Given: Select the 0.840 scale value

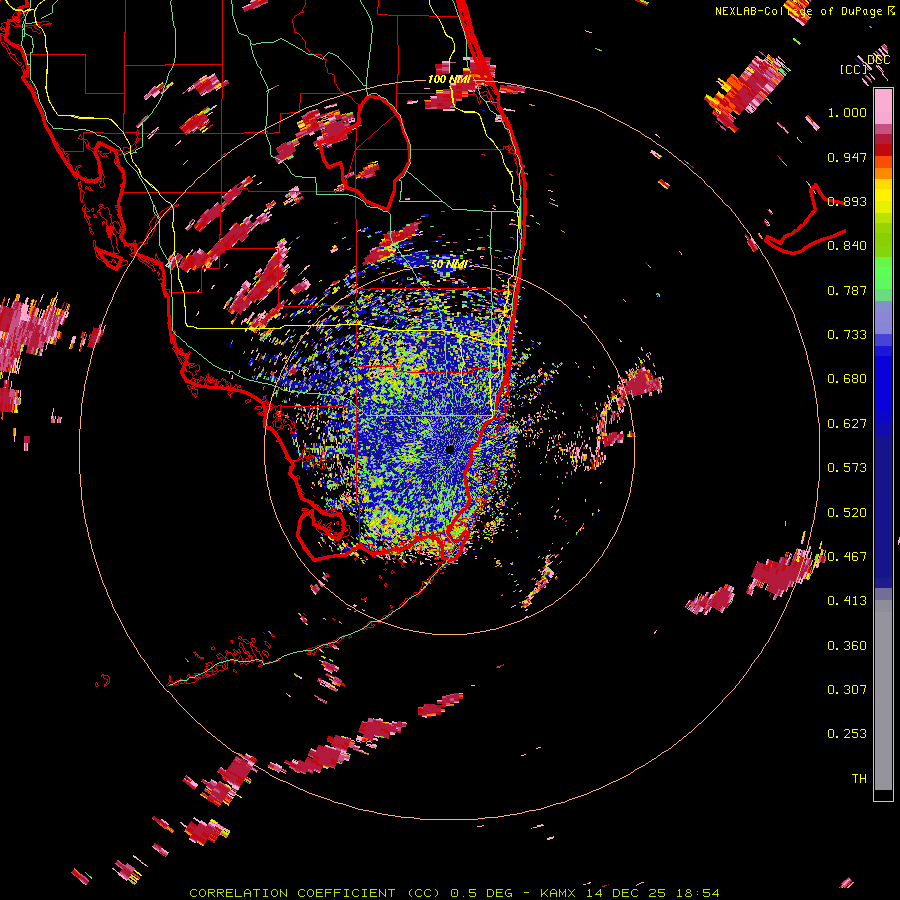Looking at the screenshot, I should 847,246.
